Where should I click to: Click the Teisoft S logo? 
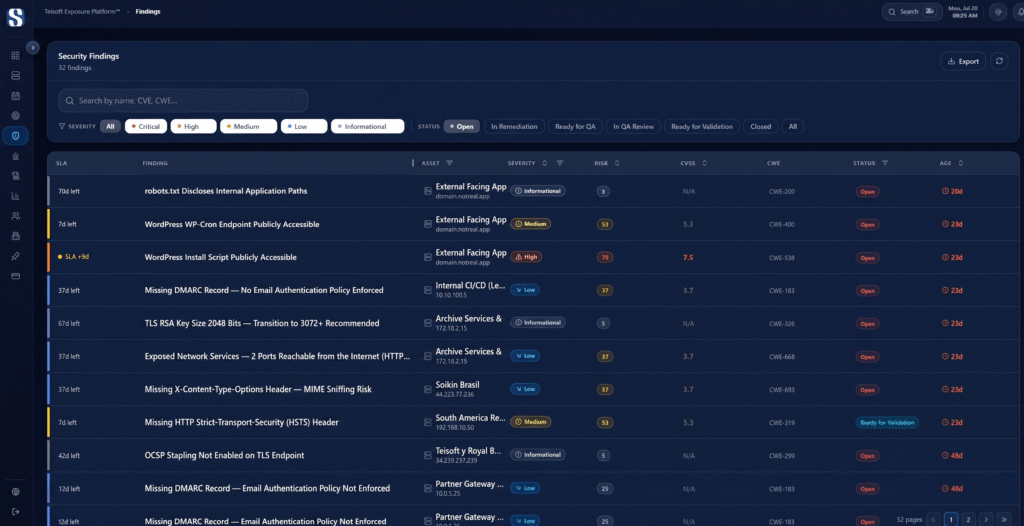[15, 16]
